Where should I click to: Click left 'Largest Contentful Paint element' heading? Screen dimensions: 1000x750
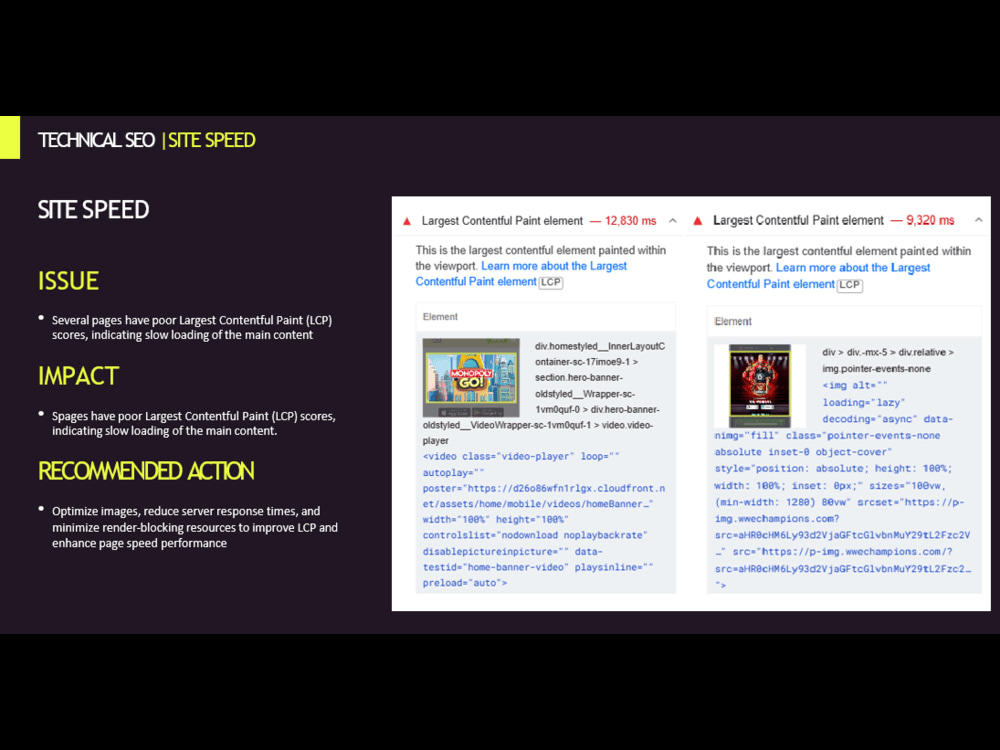[x=502, y=221]
